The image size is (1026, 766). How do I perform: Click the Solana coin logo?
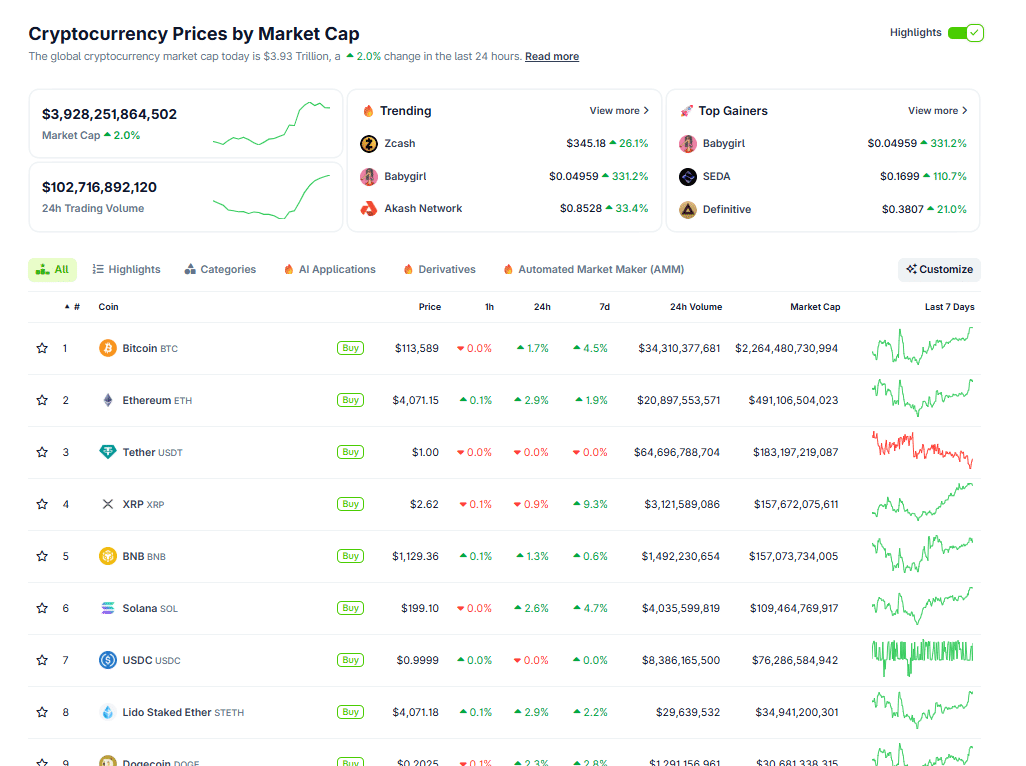coord(108,608)
